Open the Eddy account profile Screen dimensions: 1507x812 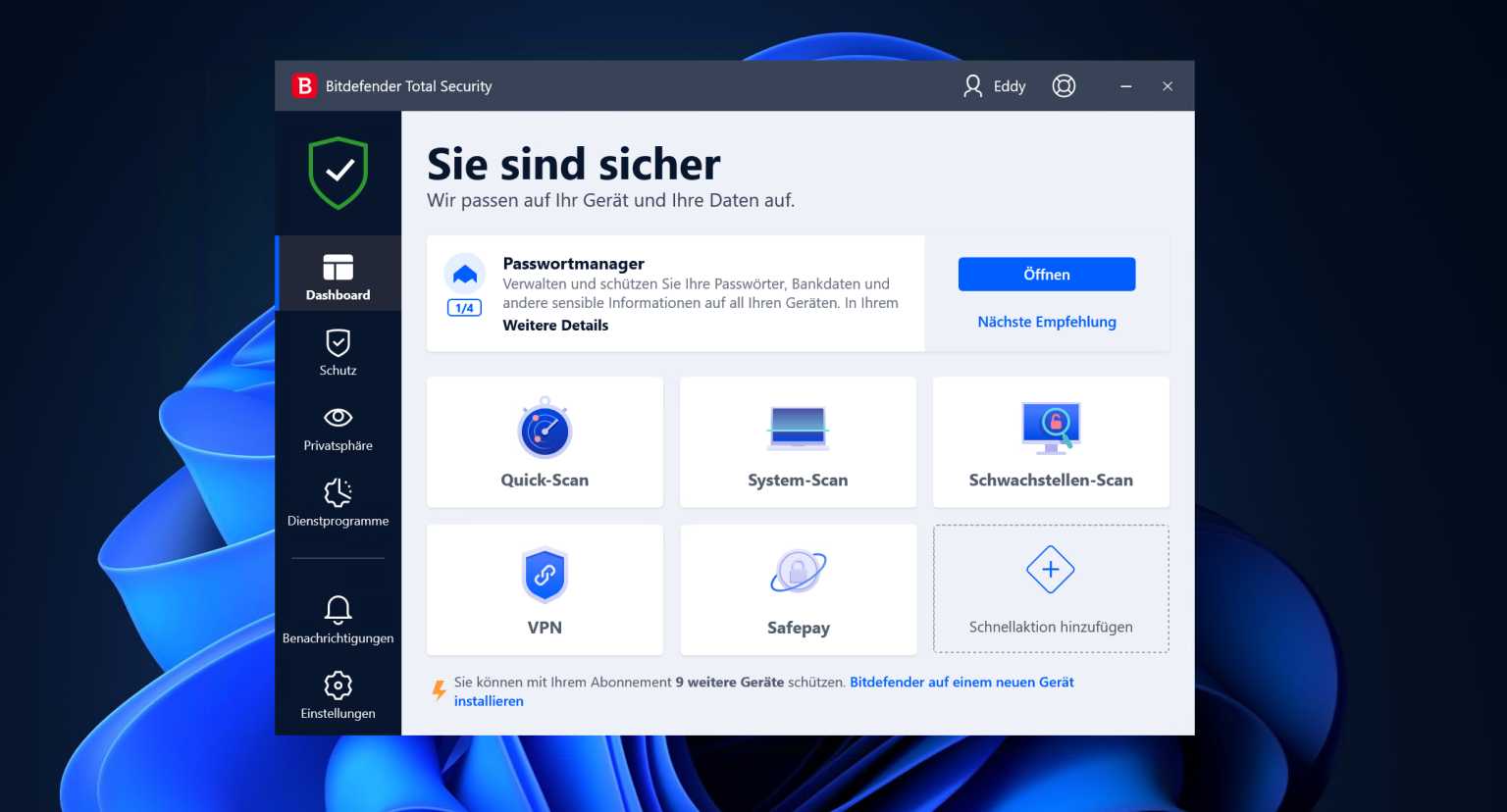tap(994, 86)
